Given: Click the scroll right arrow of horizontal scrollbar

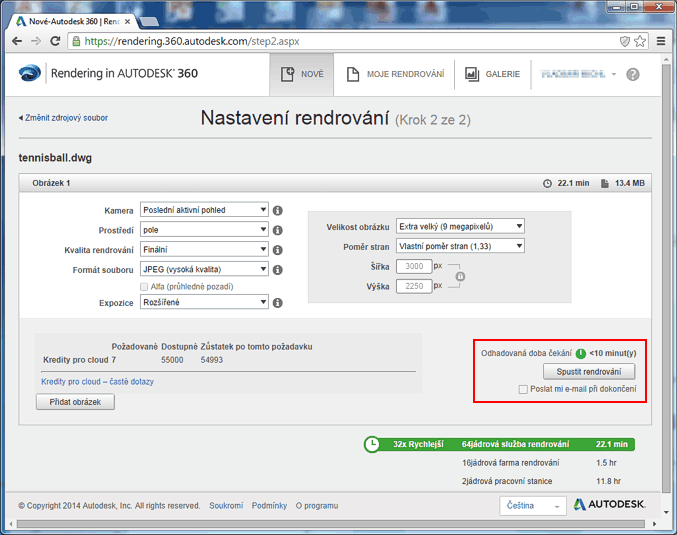Looking at the screenshot, I should pos(655,524).
